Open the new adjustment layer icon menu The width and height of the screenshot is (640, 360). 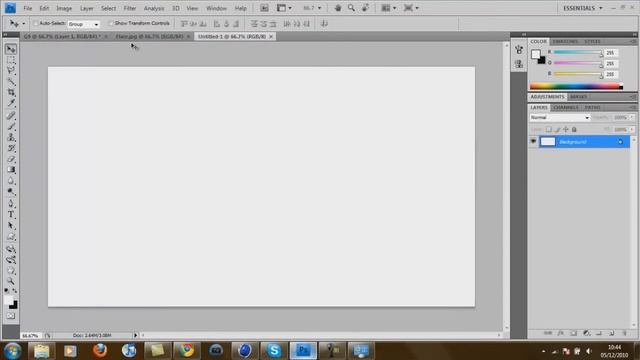click(587, 333)
